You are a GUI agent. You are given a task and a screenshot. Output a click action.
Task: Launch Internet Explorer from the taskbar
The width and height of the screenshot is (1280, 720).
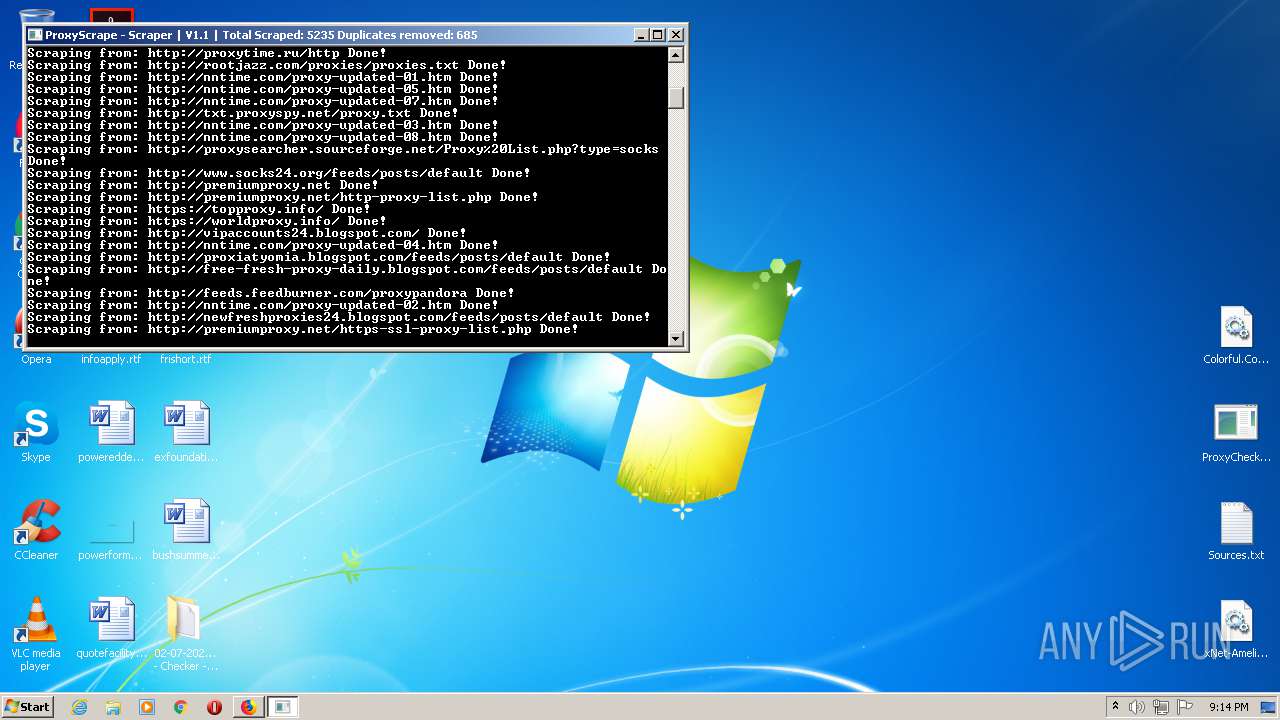click(x=80, y=707)
